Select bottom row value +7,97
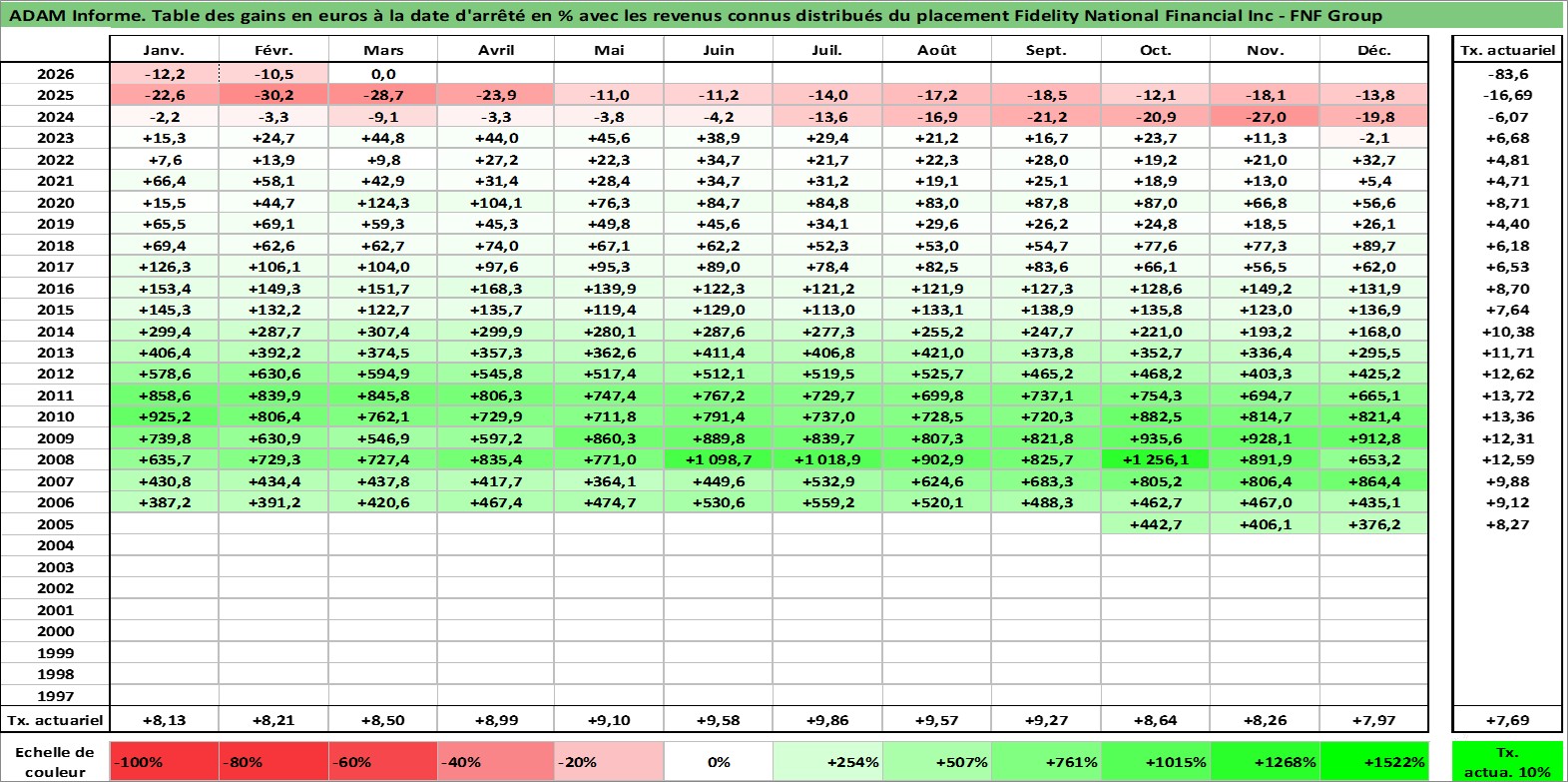 tap(1373, 720)
